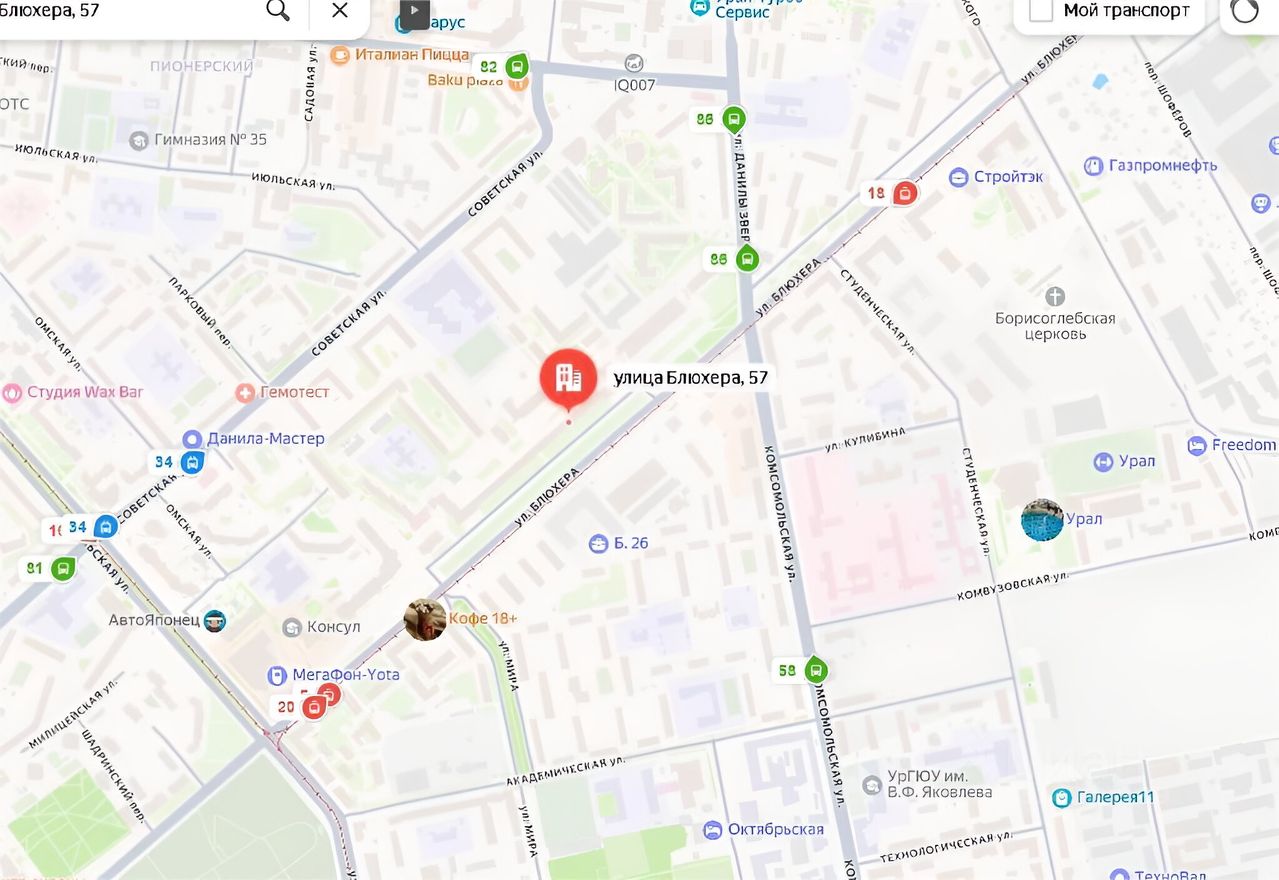
Task: Clear the search field with the X
Action: tap(340, 11)
